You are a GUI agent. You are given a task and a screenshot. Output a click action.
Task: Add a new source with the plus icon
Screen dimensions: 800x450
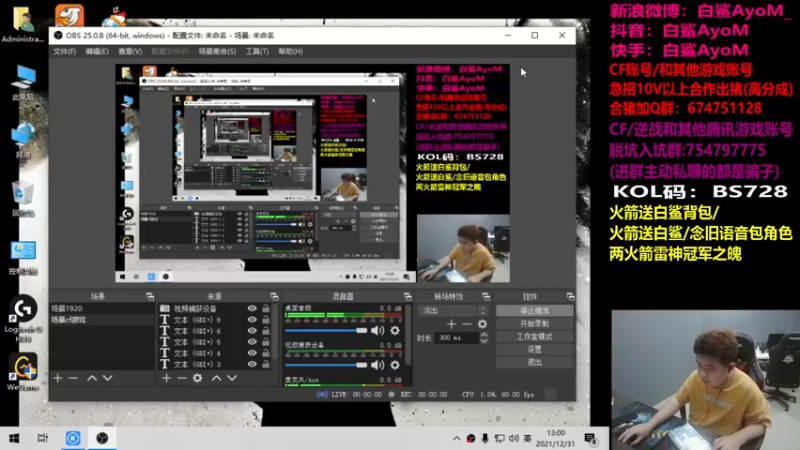click(166, 378)
